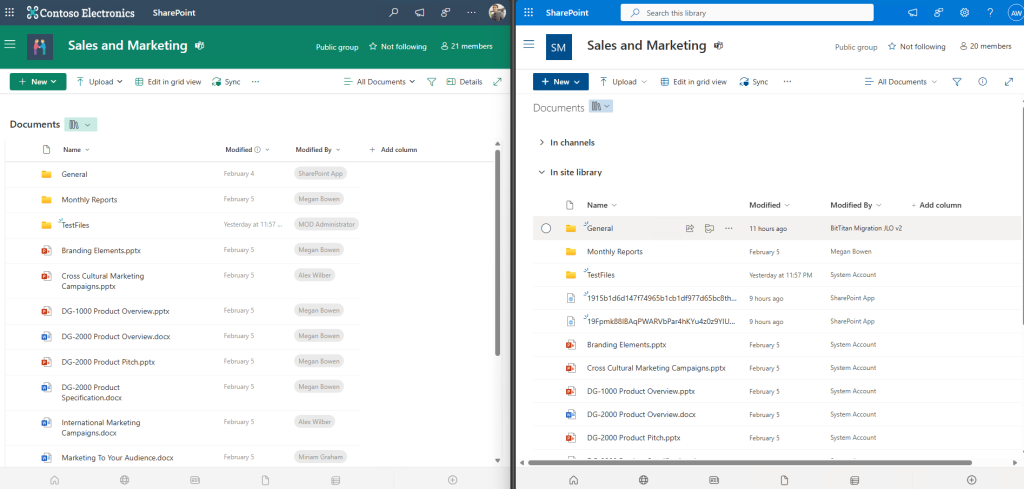Open 20 members list in right window

pyautogui.click(x=985, y=46)
